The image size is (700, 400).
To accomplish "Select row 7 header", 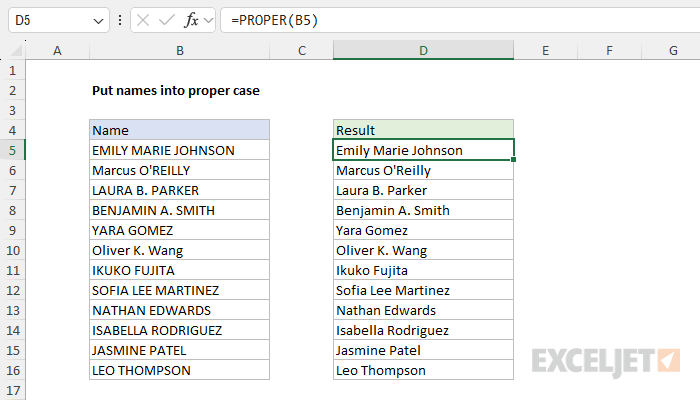I will click(x=12, y=190).
